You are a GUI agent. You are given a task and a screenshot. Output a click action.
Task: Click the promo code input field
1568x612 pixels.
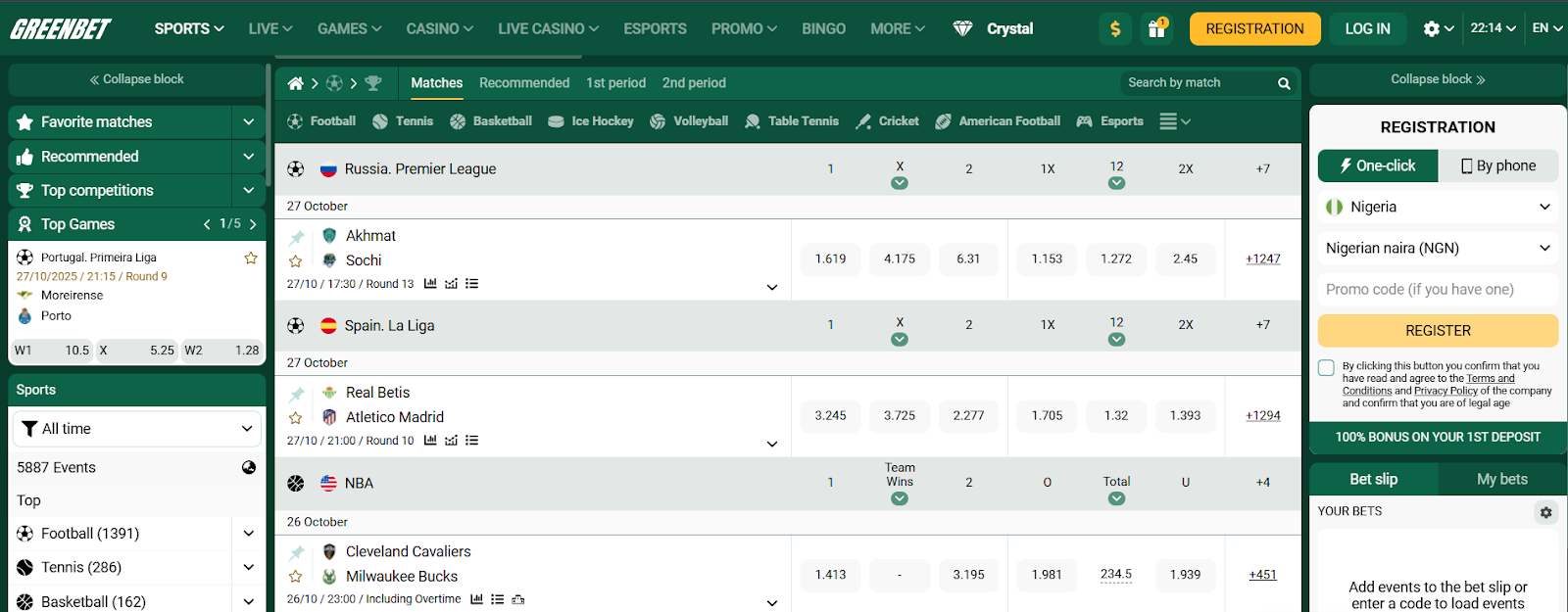(x=1438, y=290)
